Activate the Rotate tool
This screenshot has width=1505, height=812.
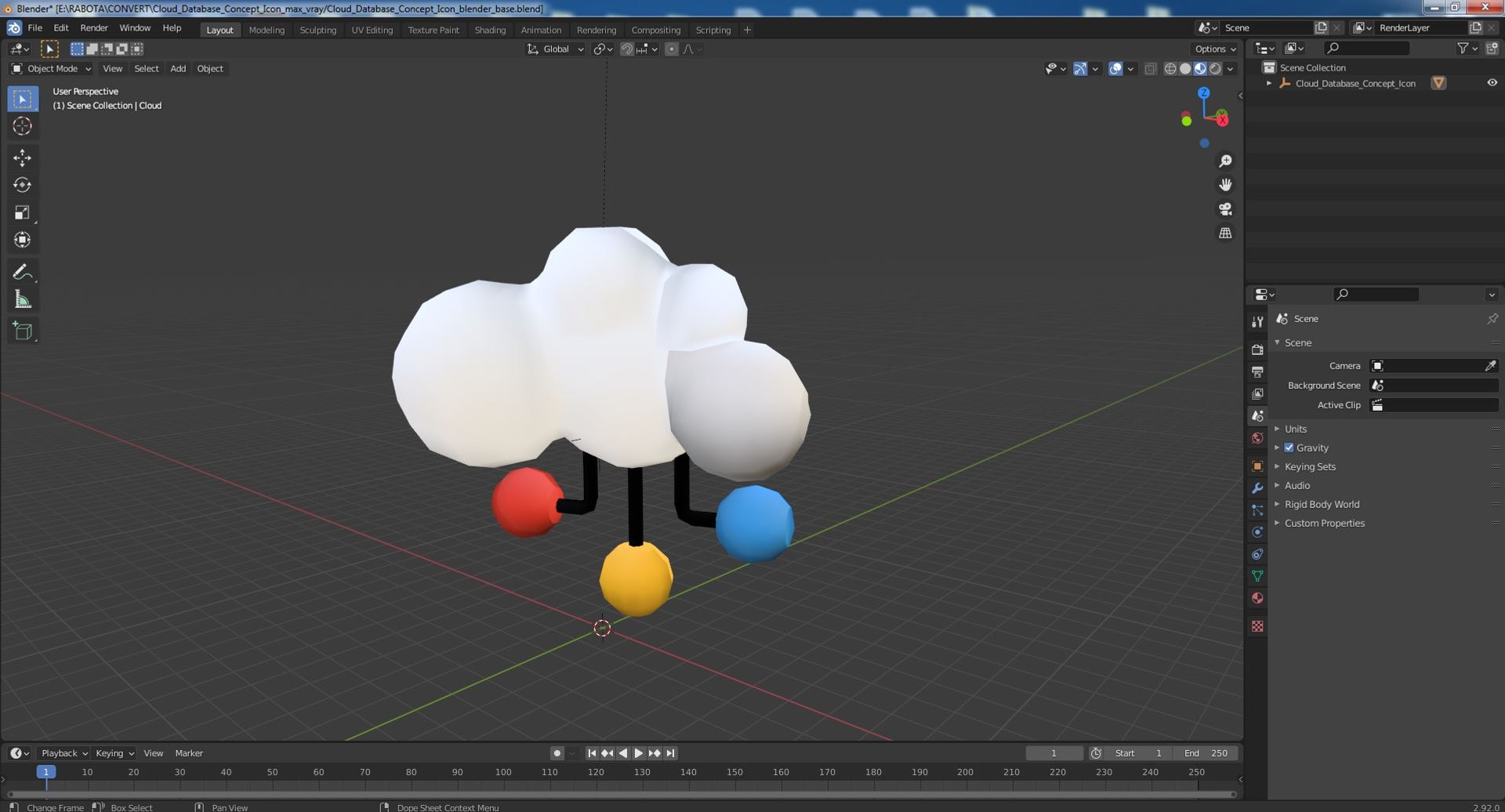22,185
